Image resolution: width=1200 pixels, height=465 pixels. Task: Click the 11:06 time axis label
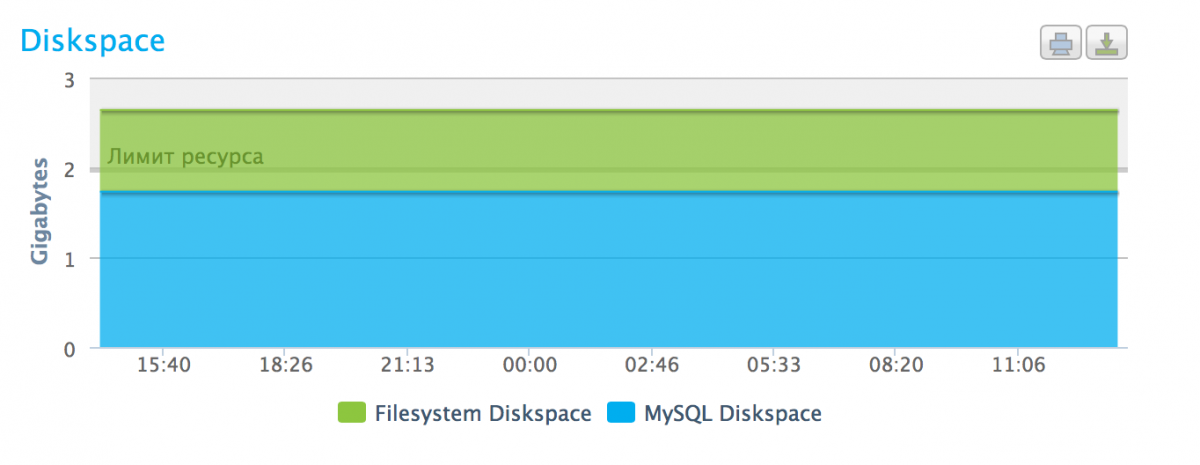[1017, 366]
